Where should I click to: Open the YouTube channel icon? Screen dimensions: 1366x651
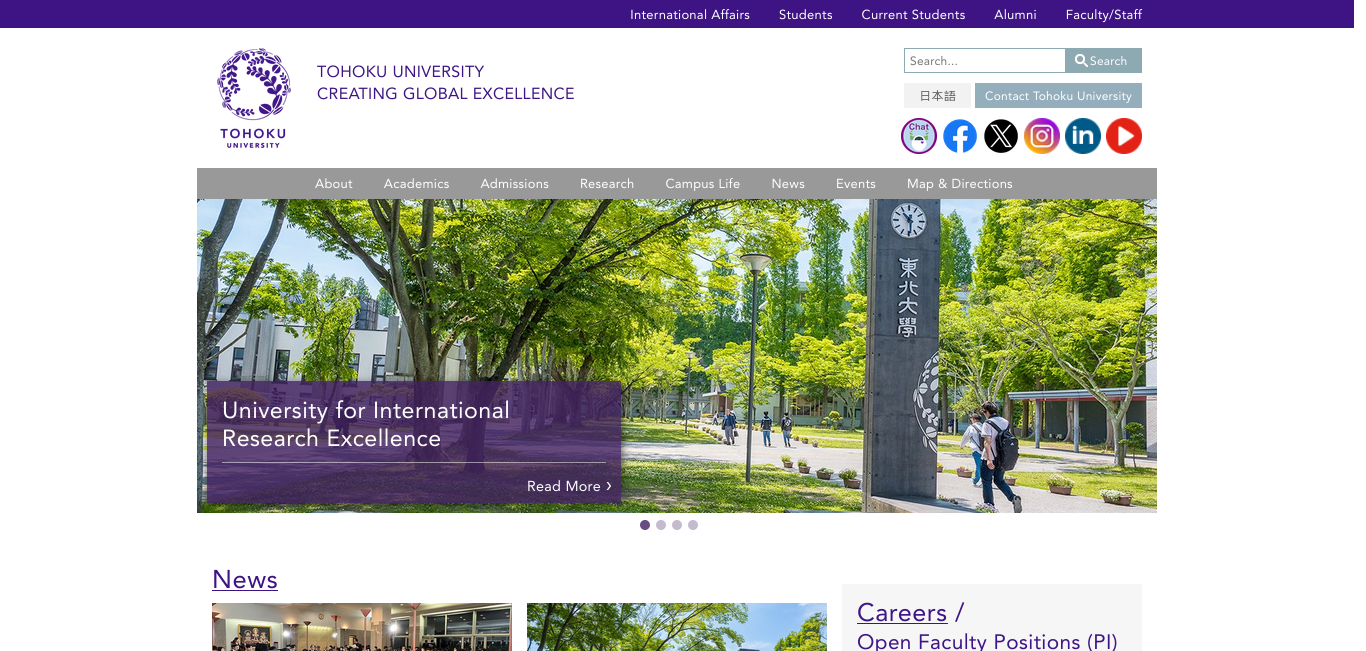coord(1124,136)
